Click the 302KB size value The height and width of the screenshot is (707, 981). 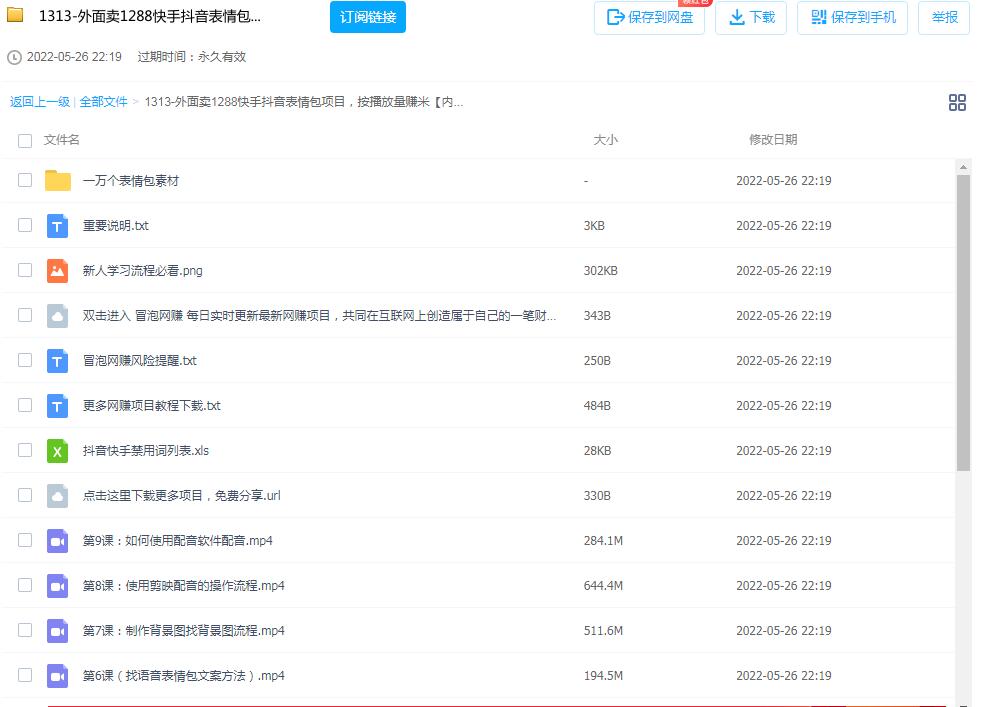click(601, 271)
